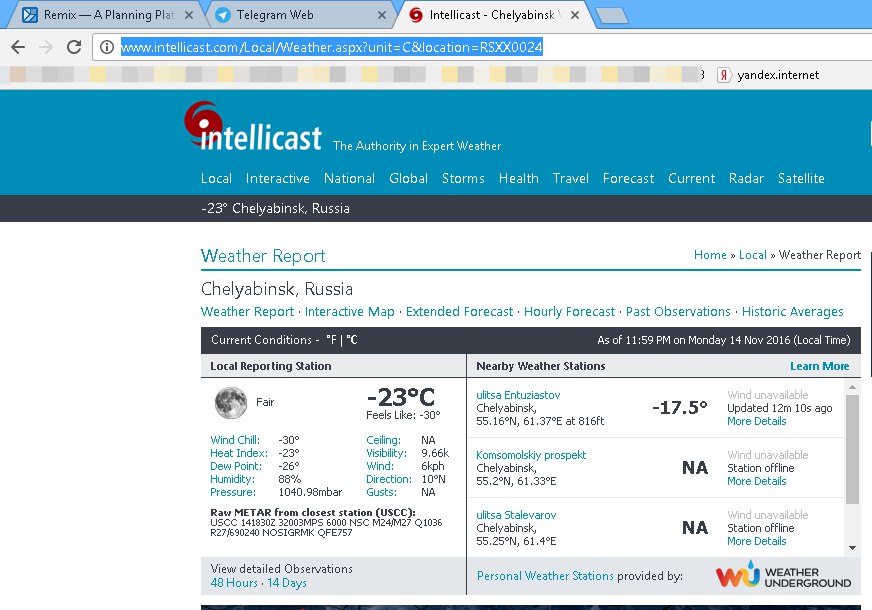Click the Dew Point label
The height and width of the screenshot is (610, 872).
coord(236,466)
